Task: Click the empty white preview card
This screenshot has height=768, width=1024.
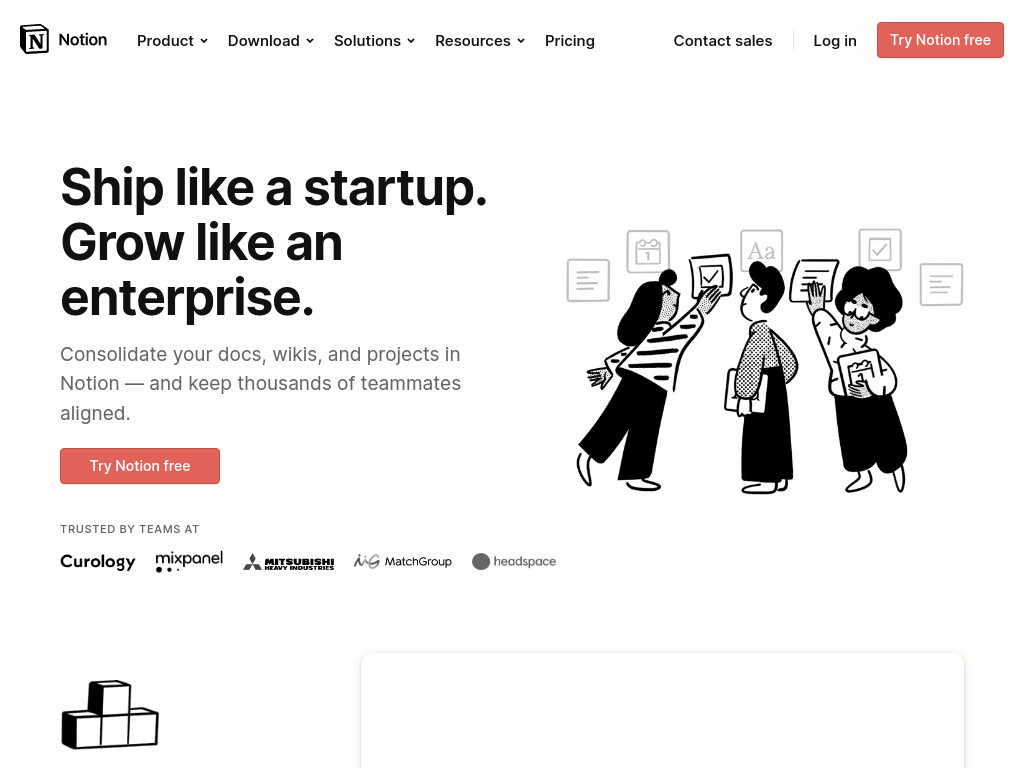Action: [662, 711]
